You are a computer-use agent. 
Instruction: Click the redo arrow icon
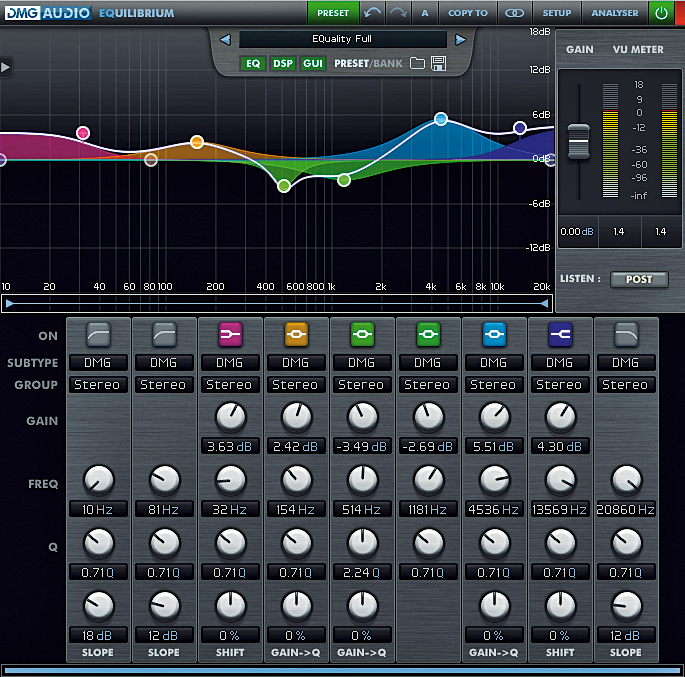click(398, 13)
